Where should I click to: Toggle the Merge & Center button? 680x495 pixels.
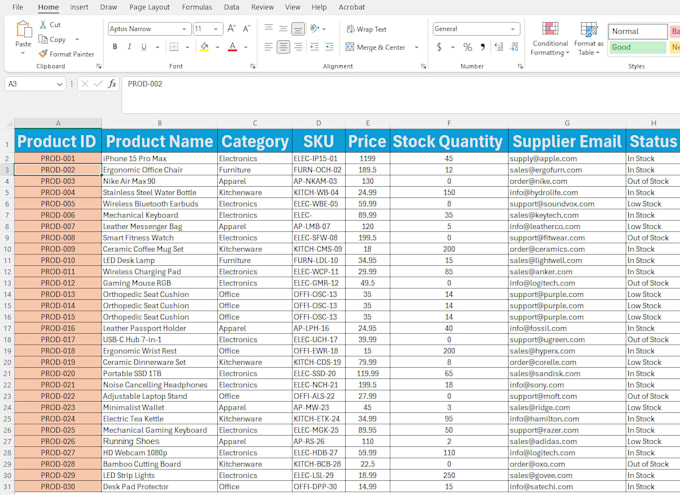click(376, 47)
